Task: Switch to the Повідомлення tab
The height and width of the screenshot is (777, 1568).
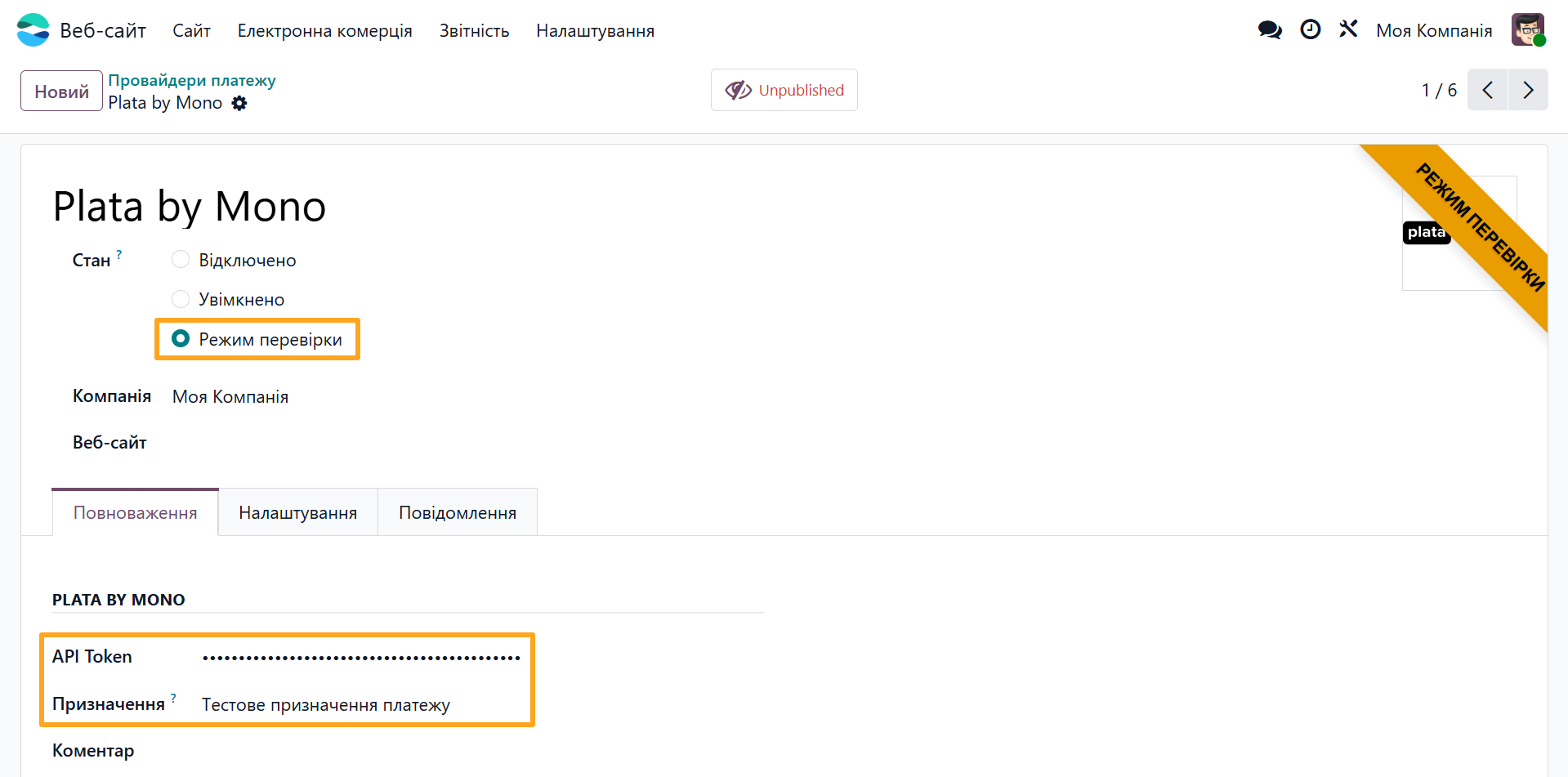Action: (458, 512)
